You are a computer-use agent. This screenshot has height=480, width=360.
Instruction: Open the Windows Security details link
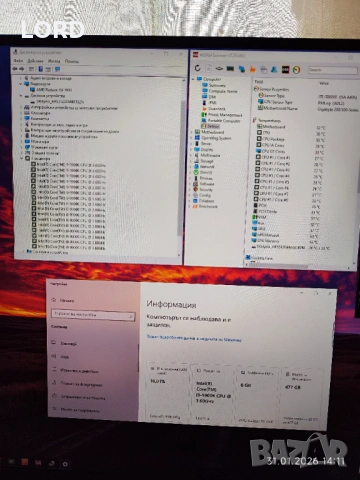(194, 338)
